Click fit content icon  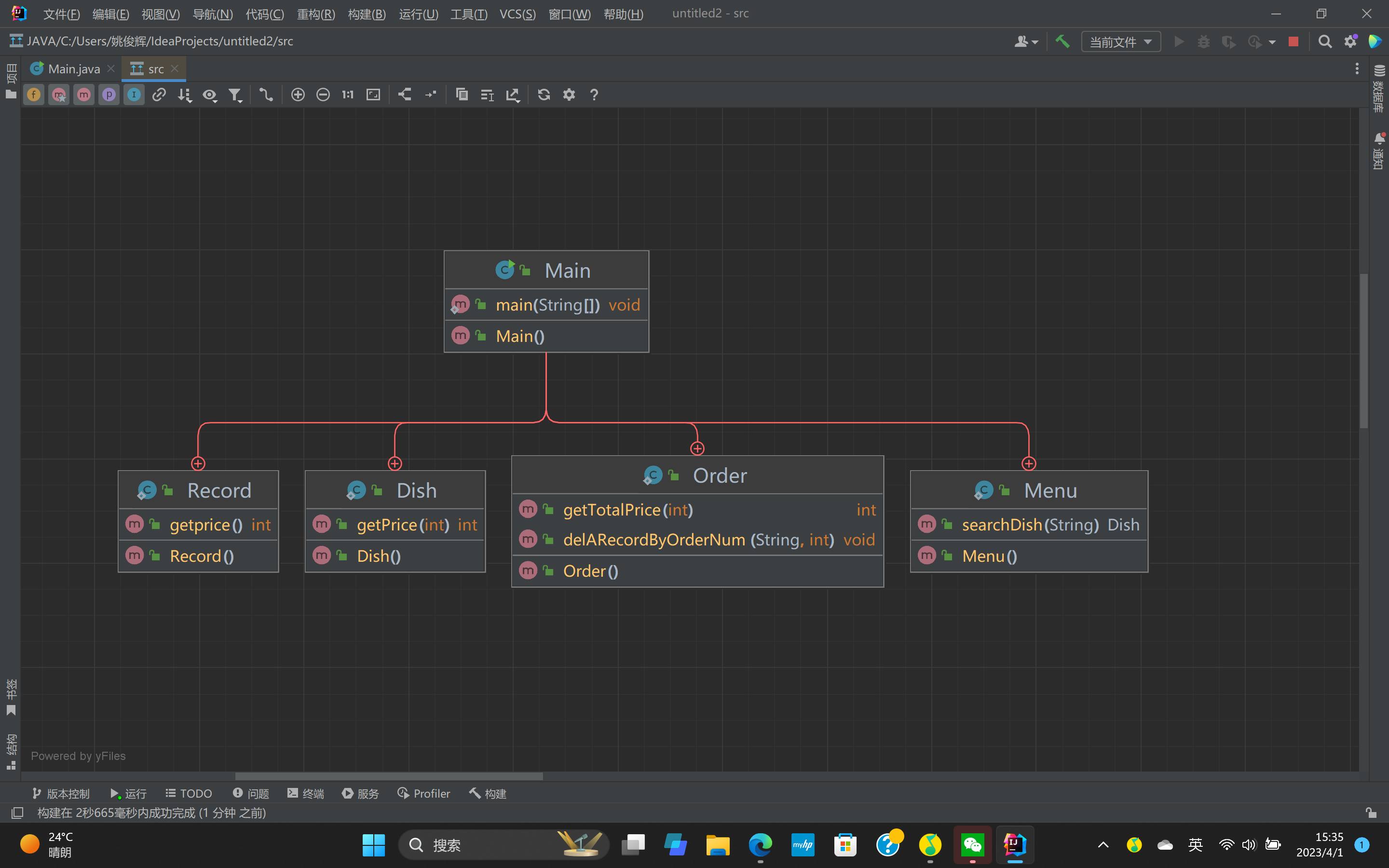(x=373, y=95)
